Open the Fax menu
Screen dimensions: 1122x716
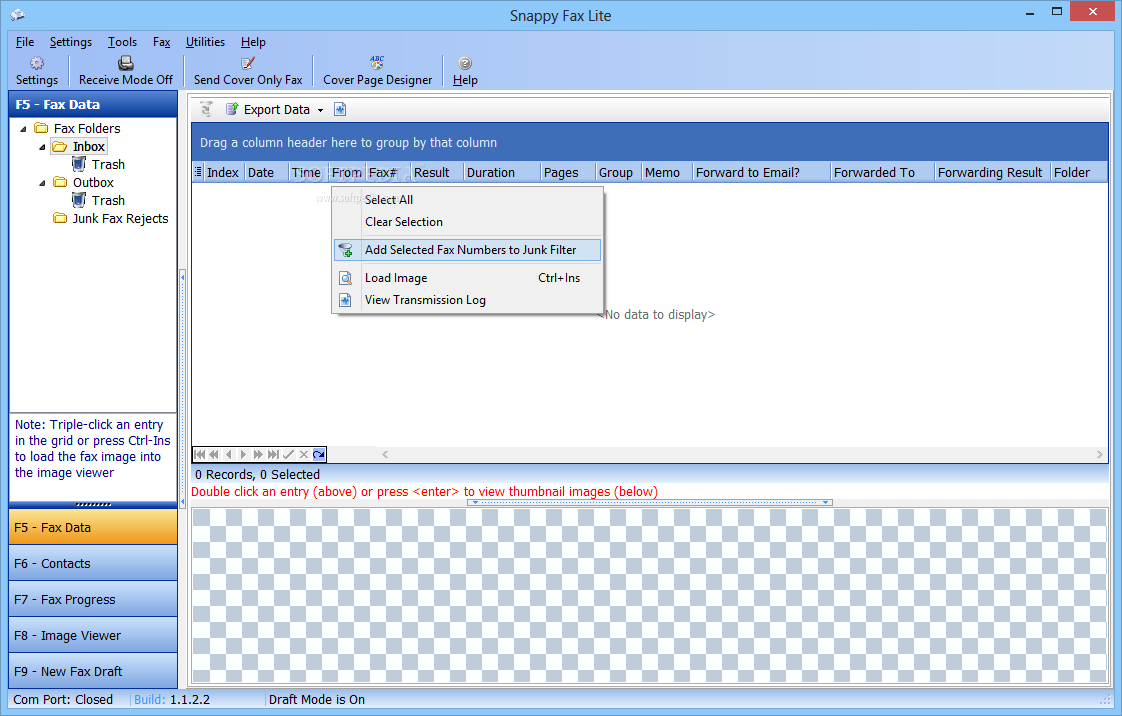162,42
